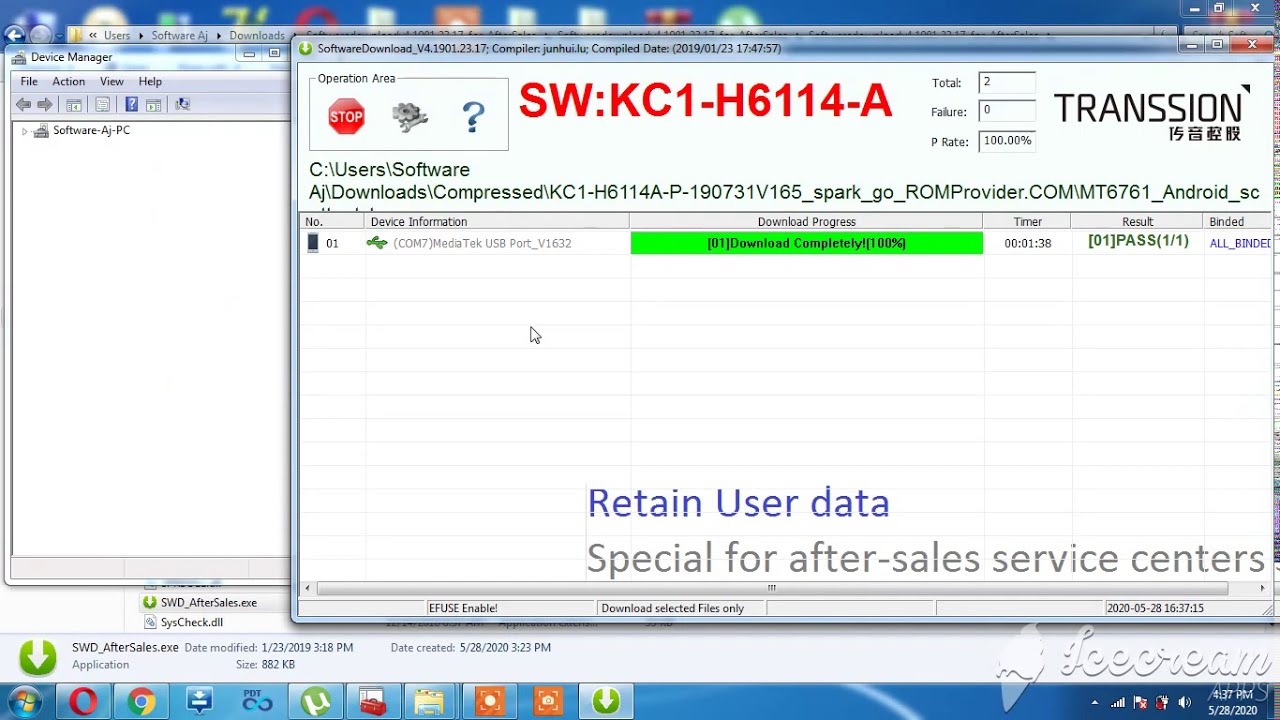Open the orange camera screenshot taskbar icon
Screen dimensions: 1280x720
coord(547,702)
